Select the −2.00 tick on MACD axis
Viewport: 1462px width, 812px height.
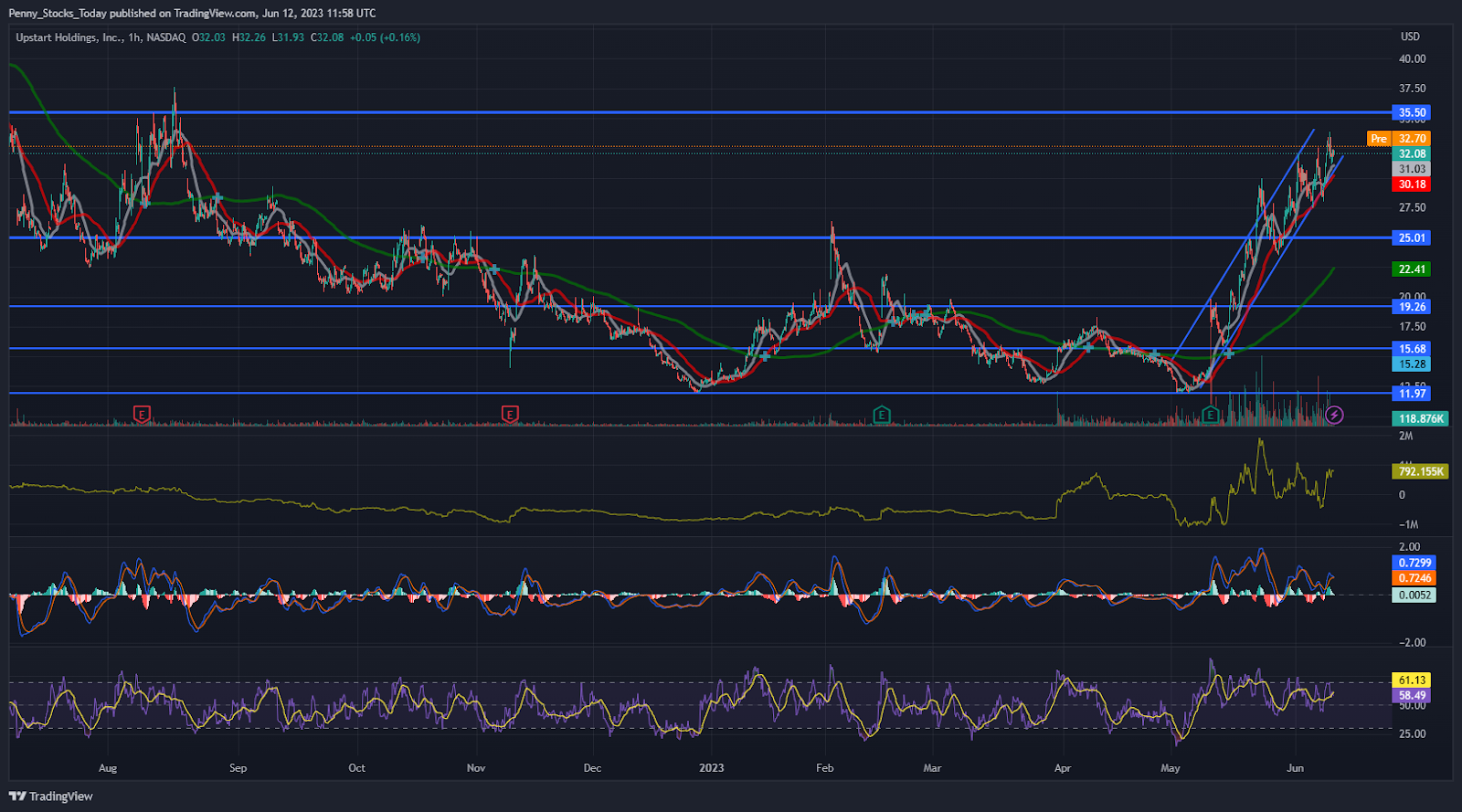pyautogui.click(x=1412, y=642)
